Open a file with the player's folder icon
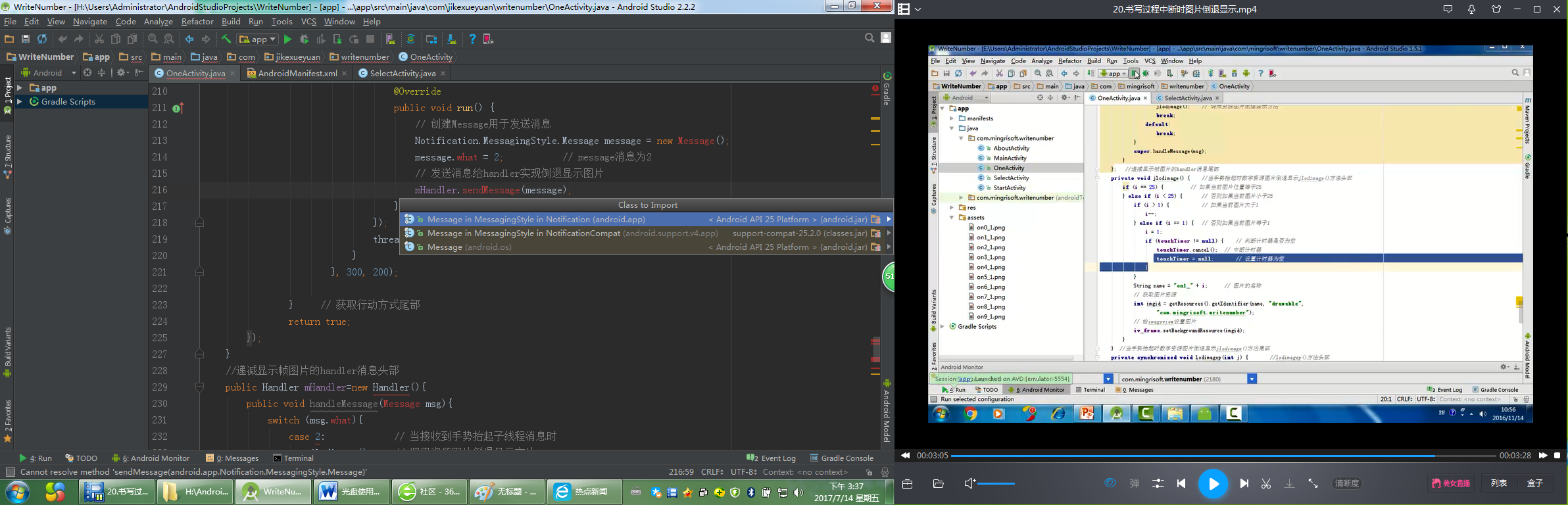This screenshot has height=505, width=1568. [939, 484]
